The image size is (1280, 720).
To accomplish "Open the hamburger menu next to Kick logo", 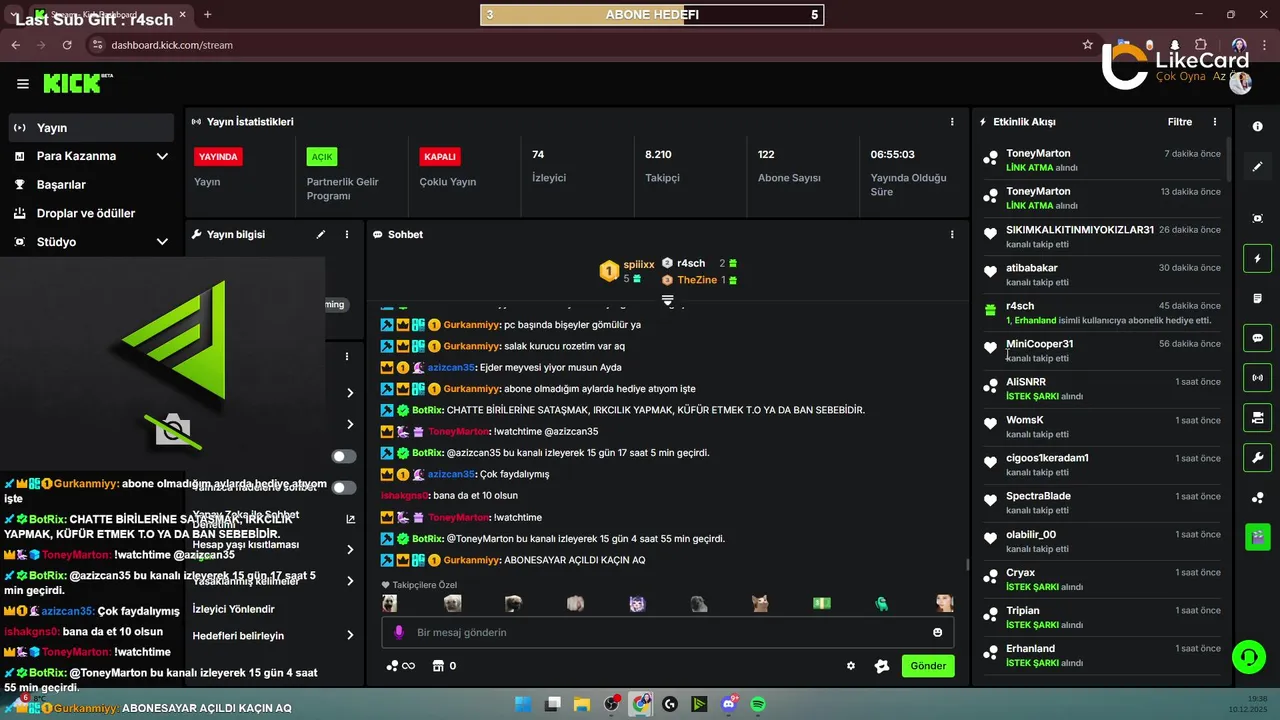I will click(23, 84).
